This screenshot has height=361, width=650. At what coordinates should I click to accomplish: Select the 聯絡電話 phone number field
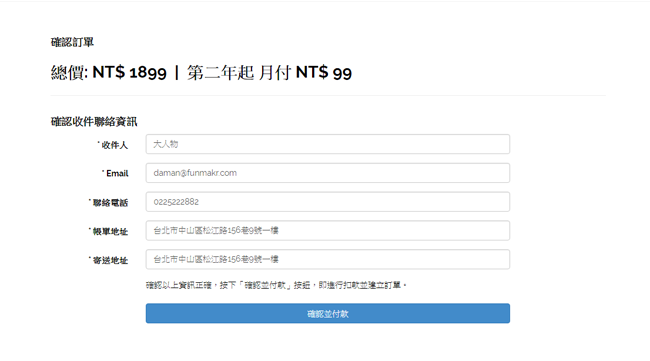327,202
